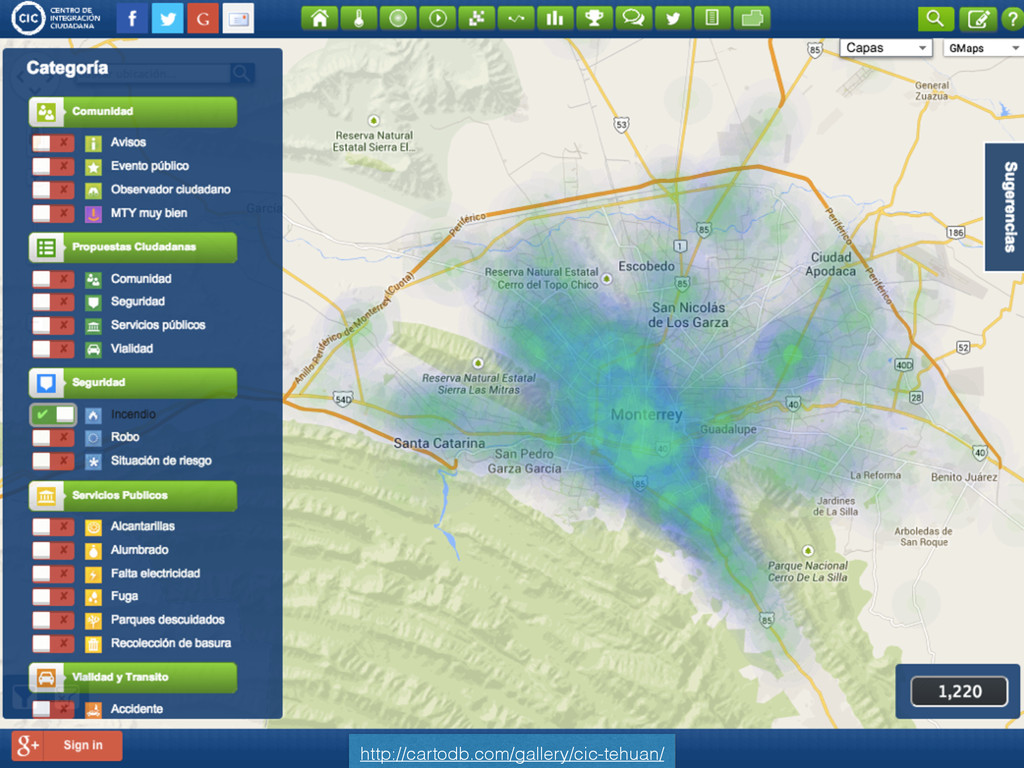Click the Avisos info icon
This screenshot has height=768, width=1024.
click(93, 143)
